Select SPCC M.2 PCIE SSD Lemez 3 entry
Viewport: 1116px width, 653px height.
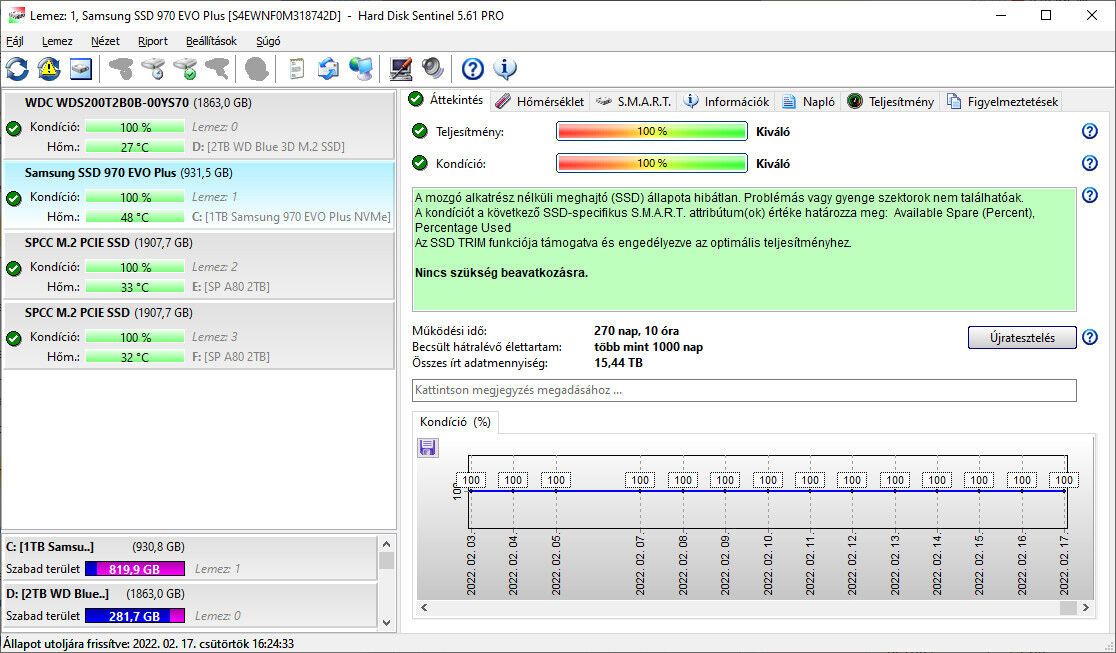pyautogui.click(x=199, y=335)
